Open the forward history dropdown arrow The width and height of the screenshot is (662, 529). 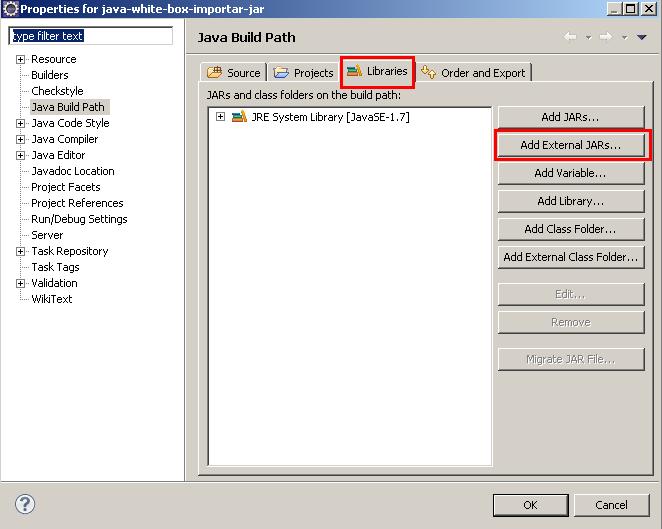624,38
